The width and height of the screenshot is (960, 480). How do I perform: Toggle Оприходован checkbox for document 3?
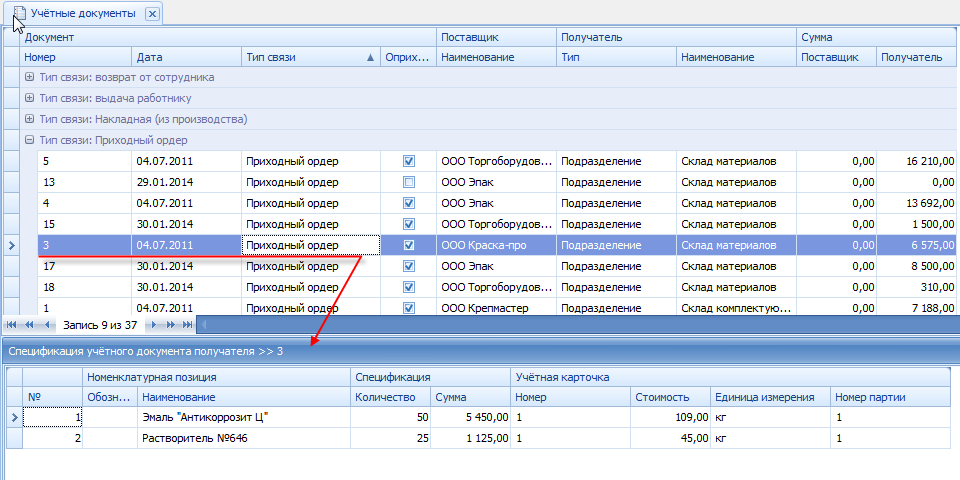409,245
